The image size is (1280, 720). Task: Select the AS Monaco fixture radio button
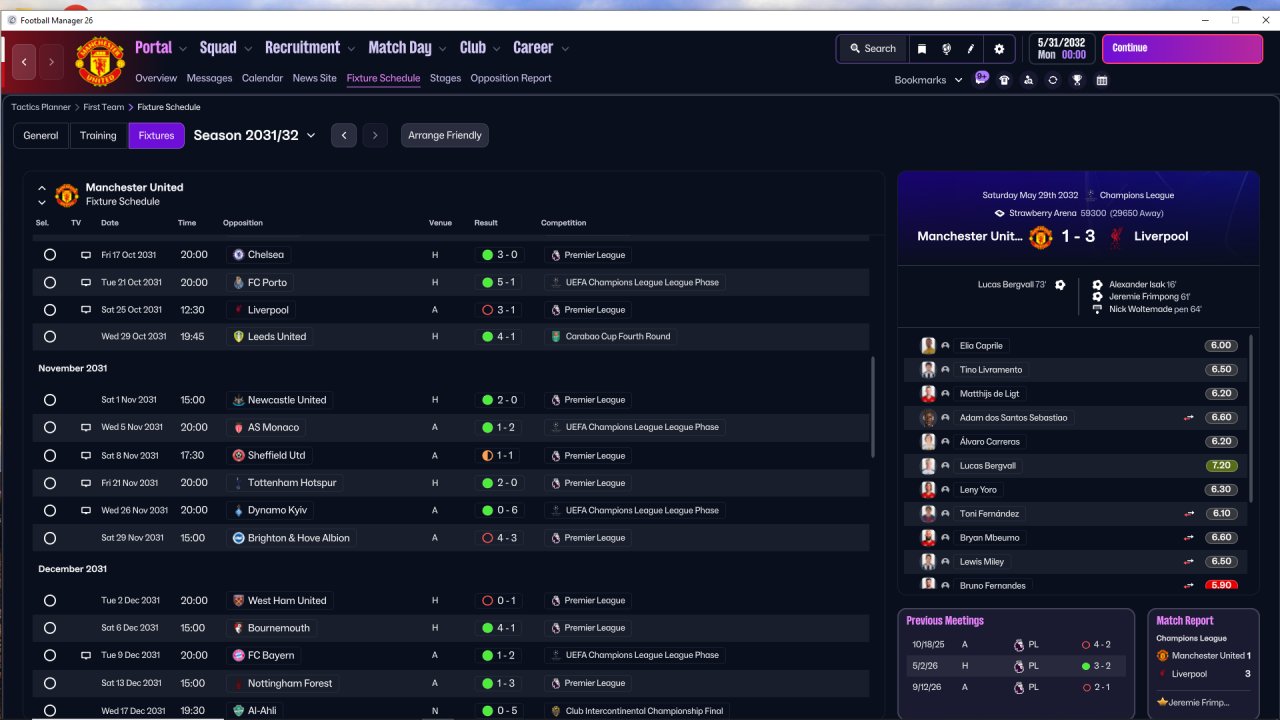click(x=50, y=427)
